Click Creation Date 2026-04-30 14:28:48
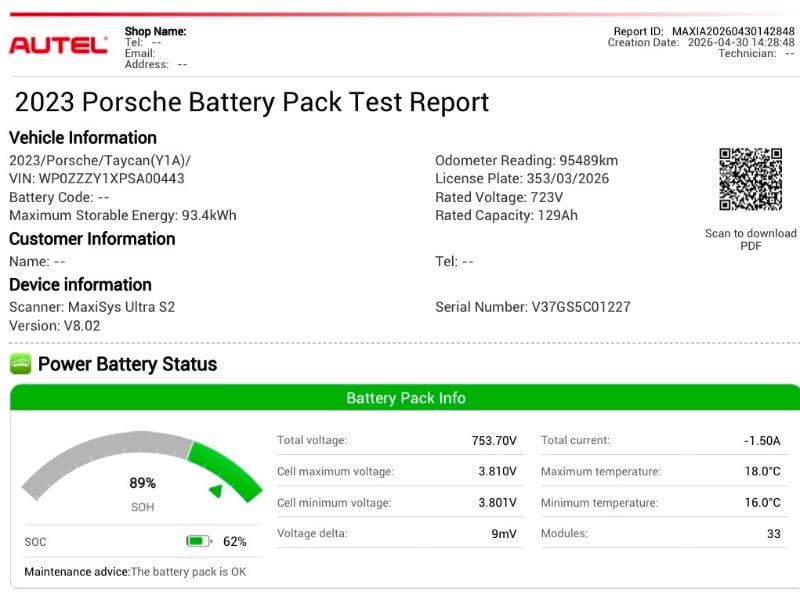 (701, 42)
